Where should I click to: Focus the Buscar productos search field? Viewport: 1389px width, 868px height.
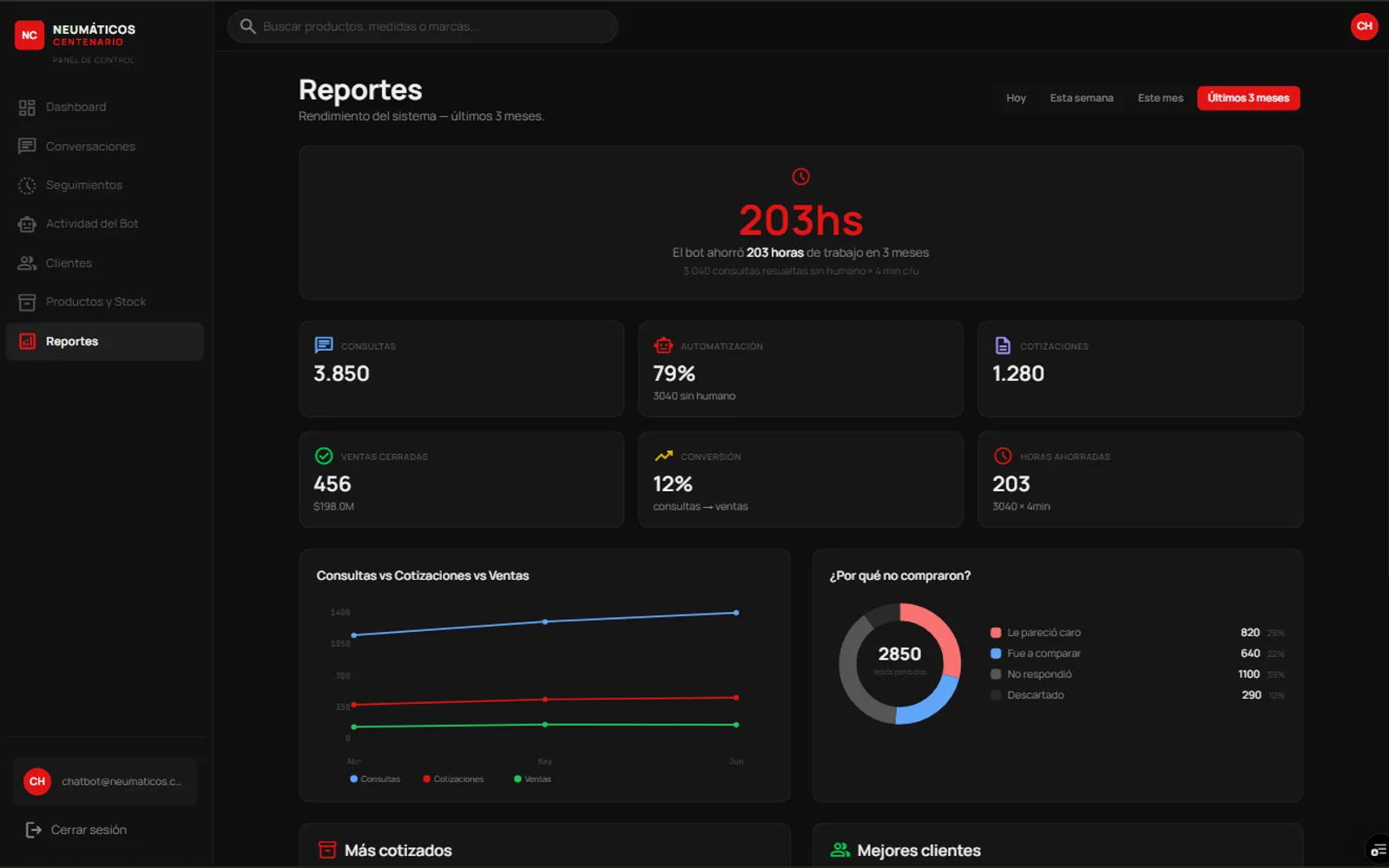pos(423,26)
